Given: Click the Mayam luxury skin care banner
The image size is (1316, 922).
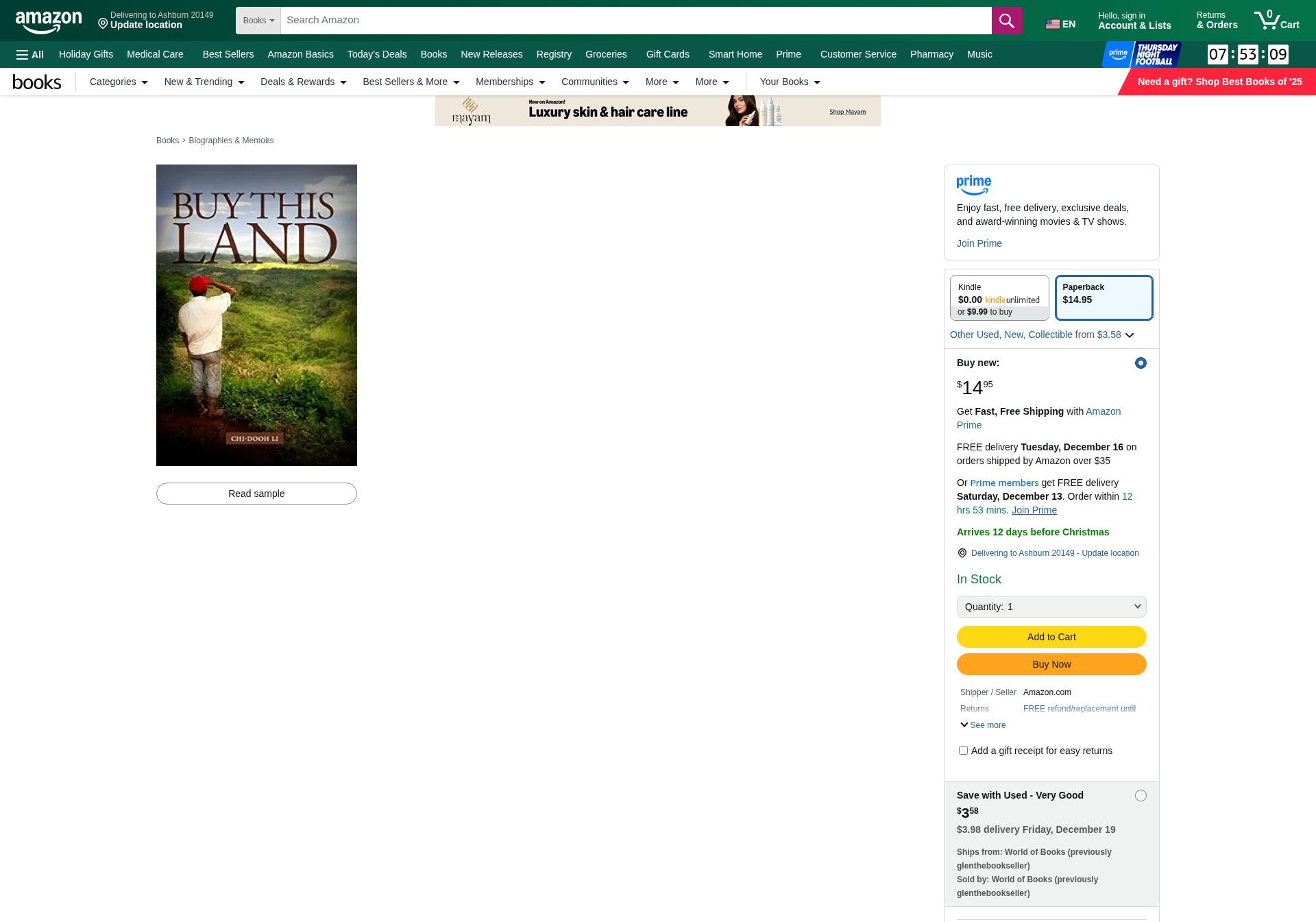Looking at the screenshot, I should point(657,111).
